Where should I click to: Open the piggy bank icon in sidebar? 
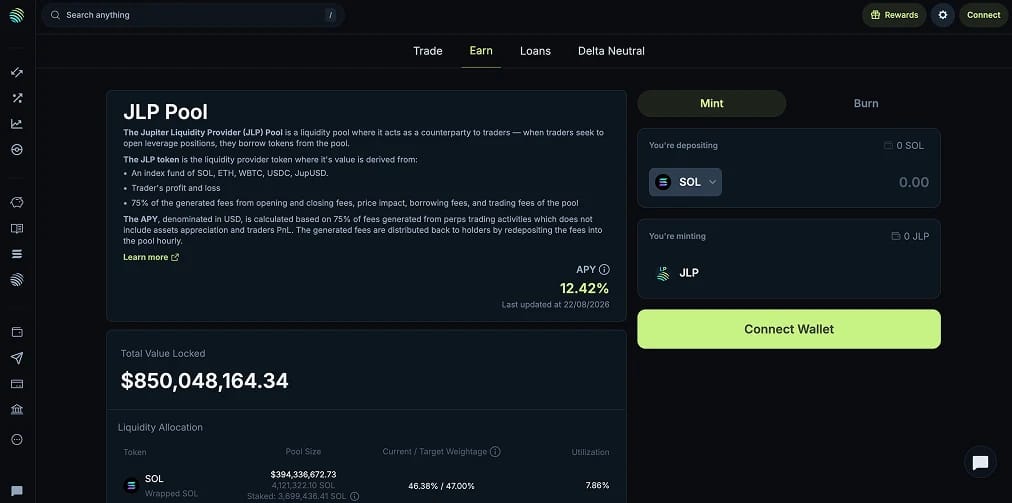[x=17, y=202]
